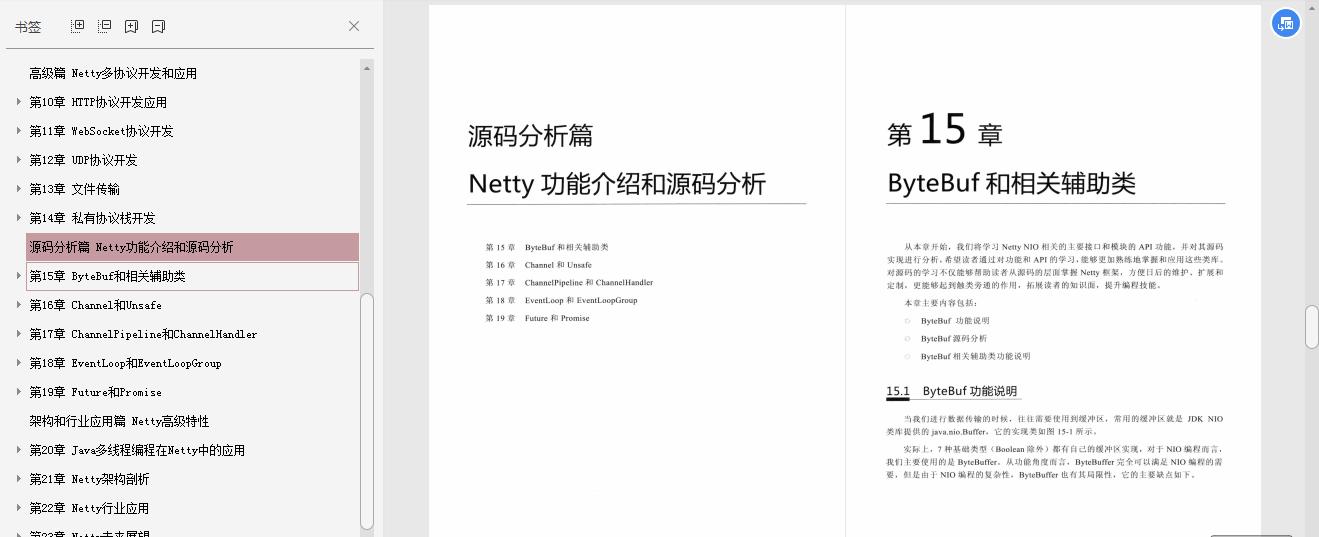1319x537 pixels.
Task: Click the blue floating tool icon at top right
Action: (1285, 23)
